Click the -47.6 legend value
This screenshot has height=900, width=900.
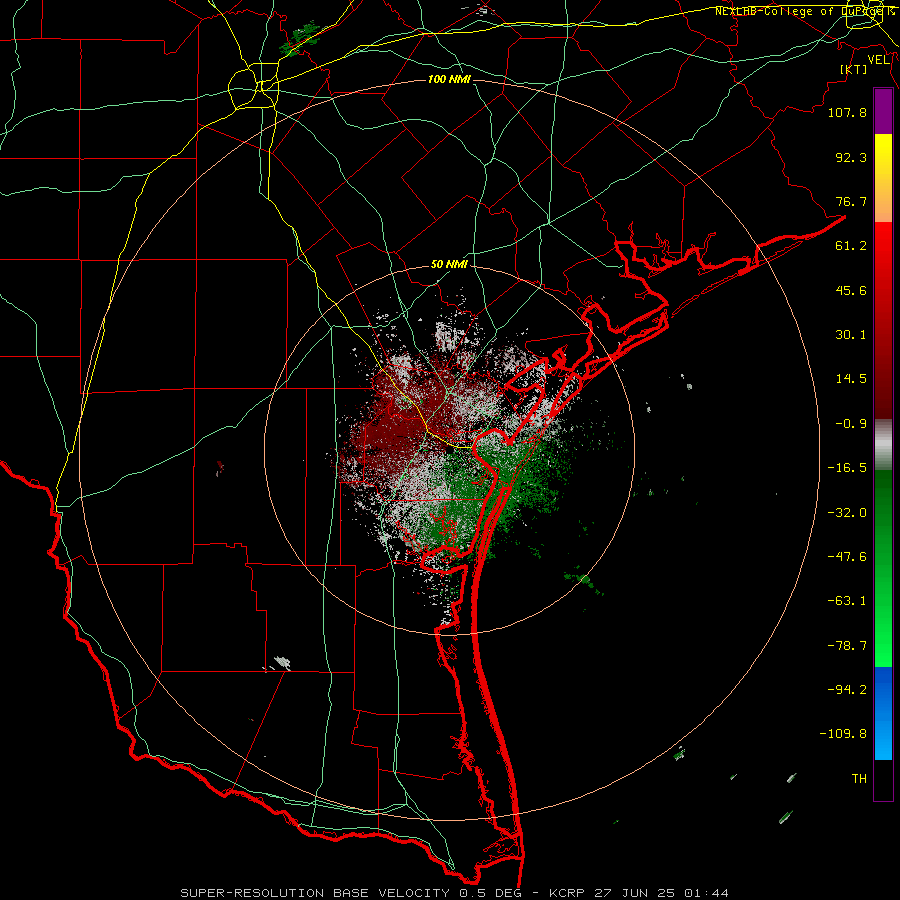point(847,557)
